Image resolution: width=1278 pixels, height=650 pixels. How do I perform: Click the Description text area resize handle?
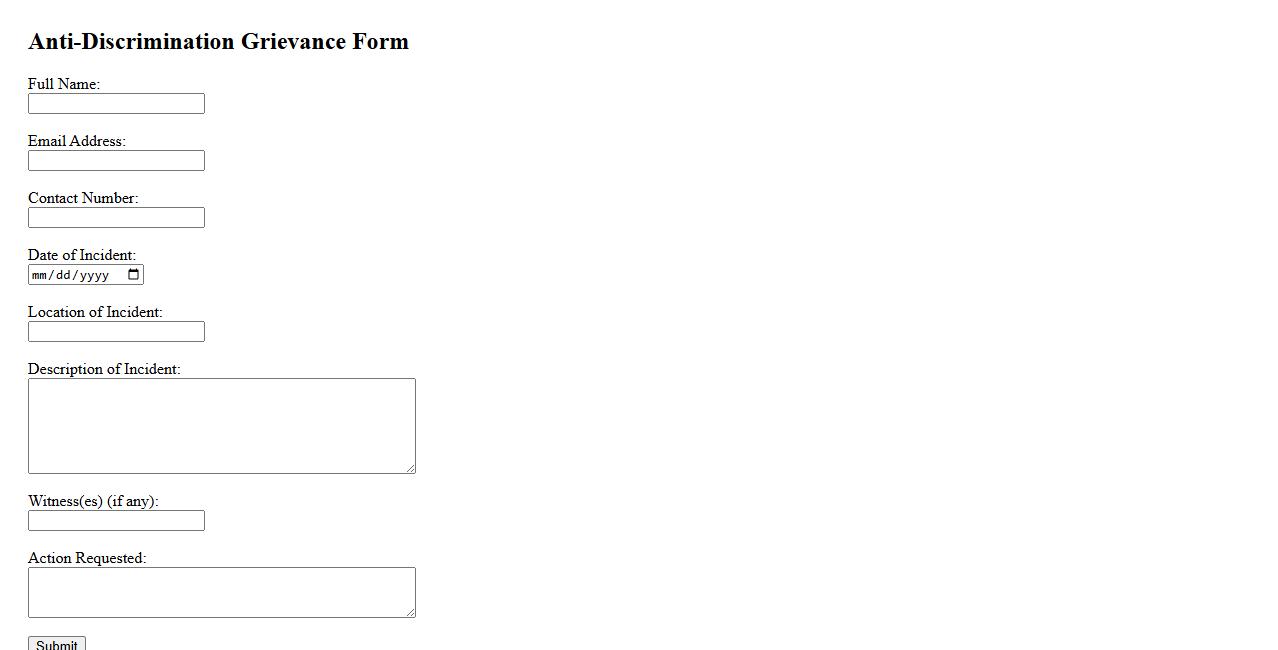[410, 468]
